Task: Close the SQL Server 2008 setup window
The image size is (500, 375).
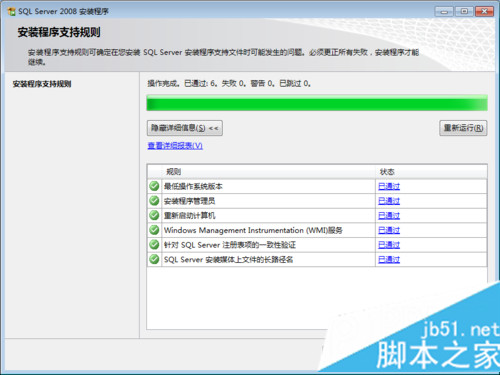Action: pyautogui.click(x=484, y=12)
